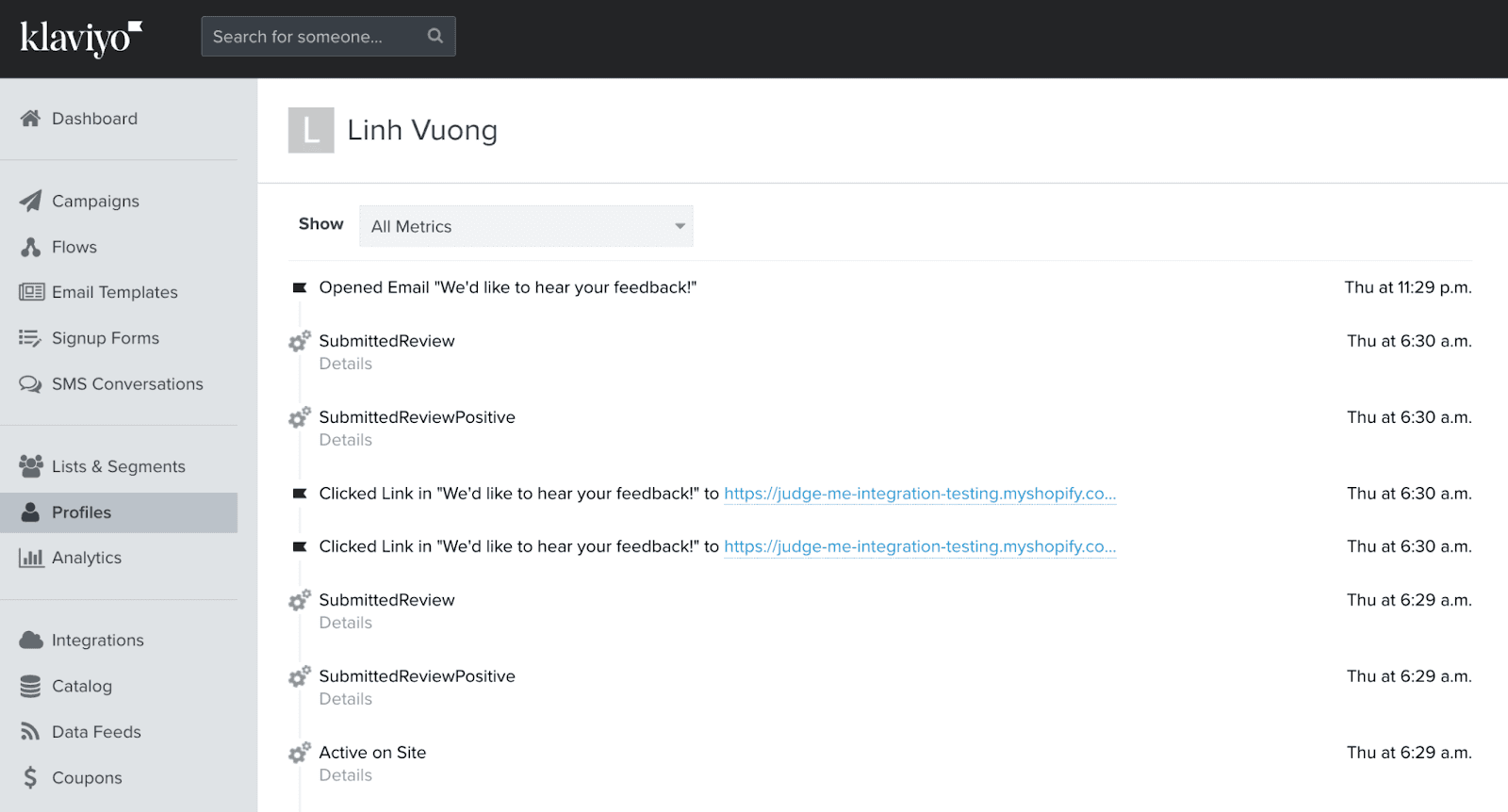Click the Campaigns paper plane icon
Image resolution: width=1508 pixels, height=812 pixels.
coord(30,201)
